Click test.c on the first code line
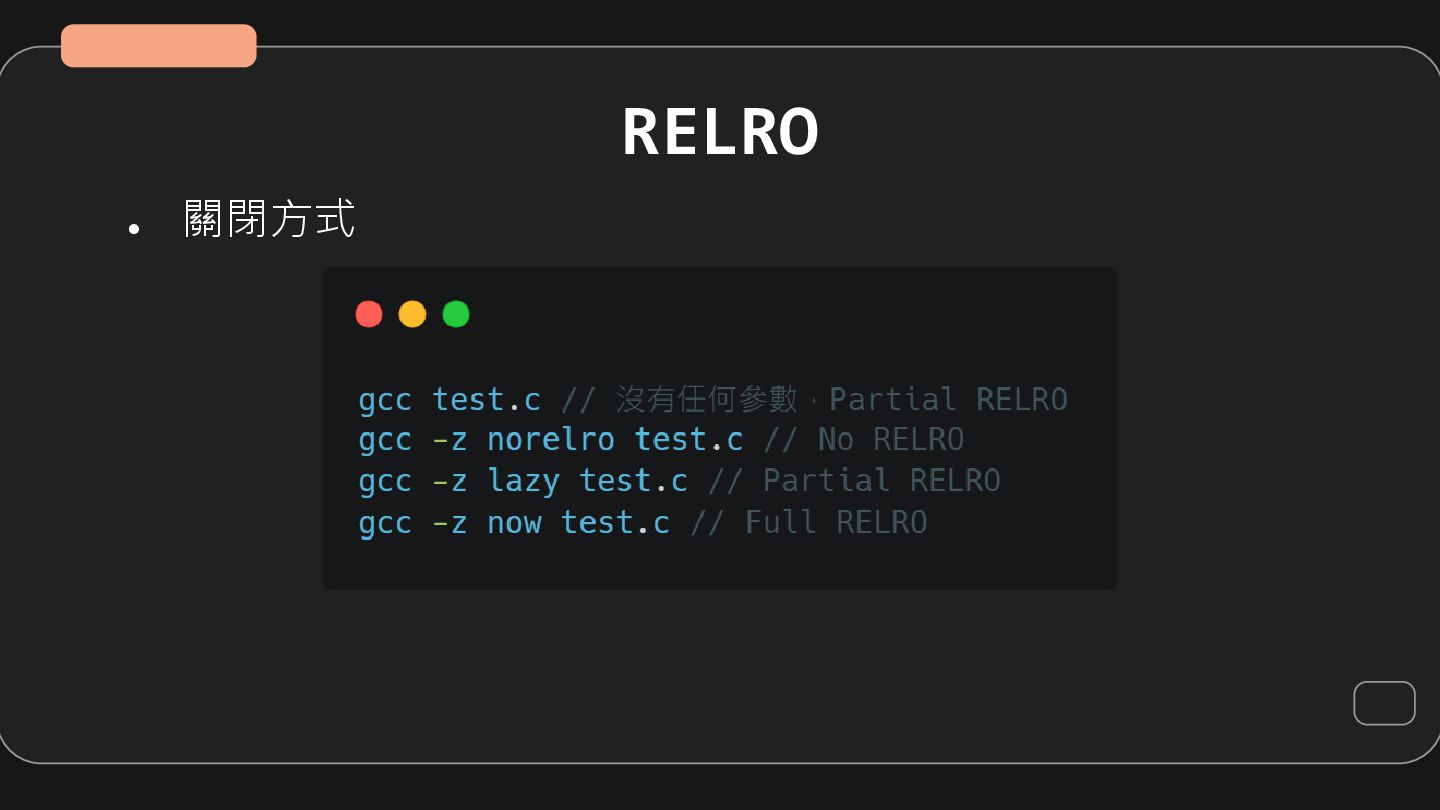1440x810 pixels. pos(486,399)
